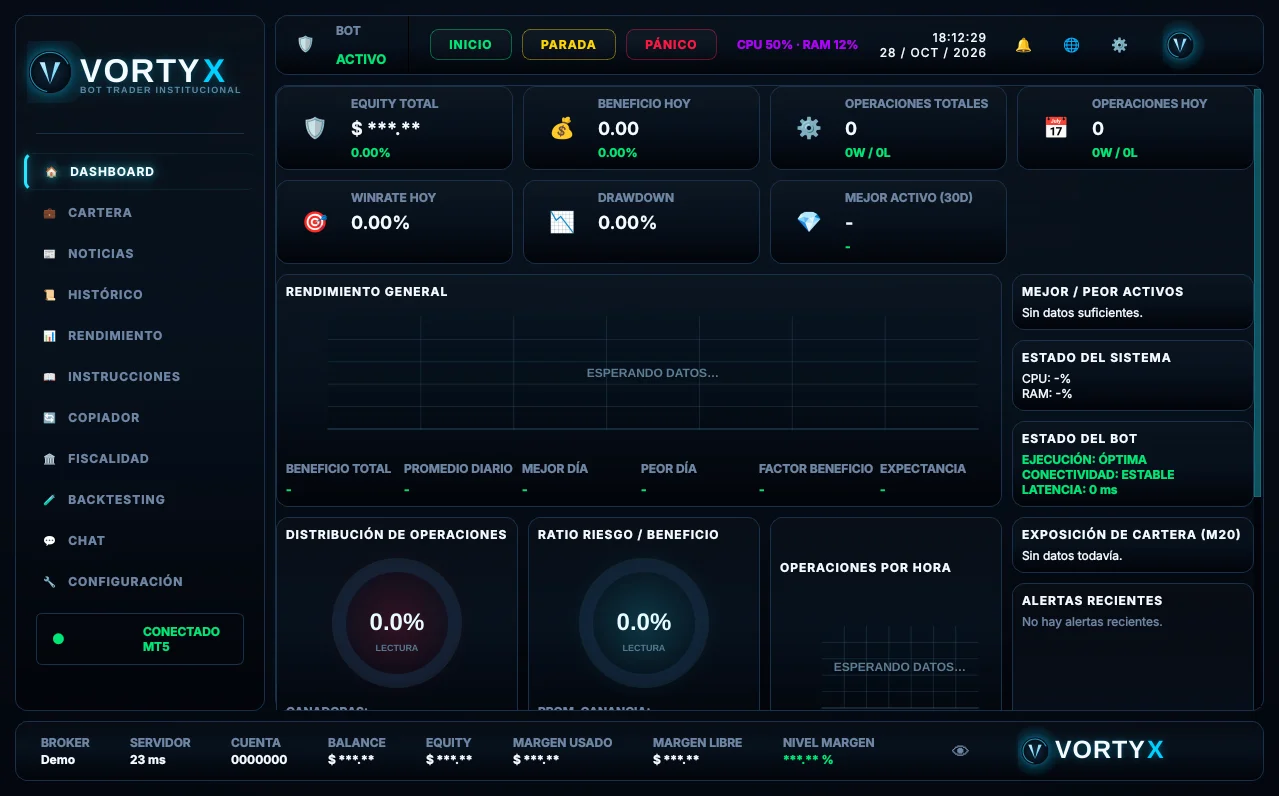The height and width of the screenshot is (796, 1279).
Task: Open the Configuración page
Action: [x=139, y=582]
